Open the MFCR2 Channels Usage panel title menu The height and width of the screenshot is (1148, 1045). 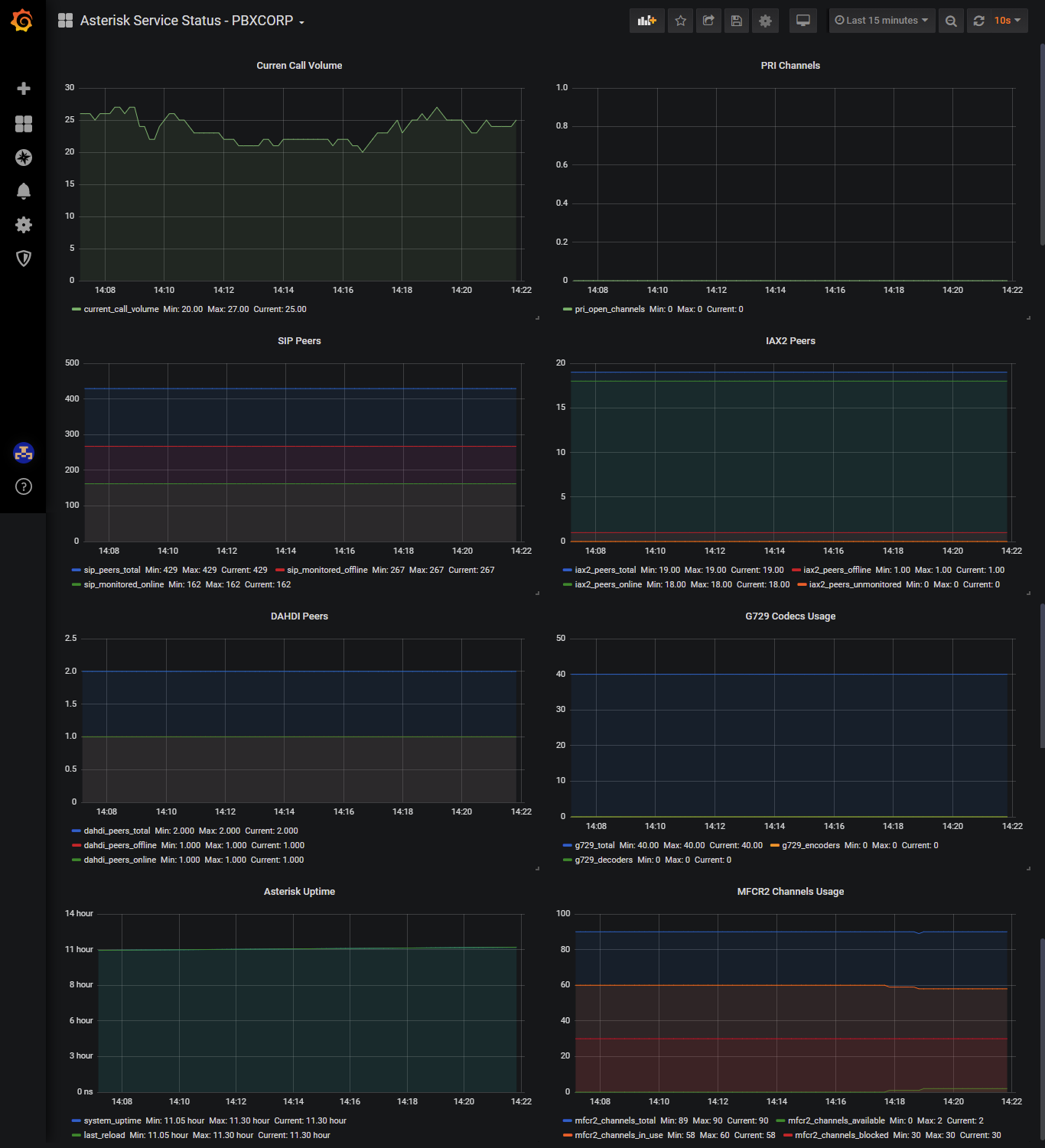tap(790, 892)
